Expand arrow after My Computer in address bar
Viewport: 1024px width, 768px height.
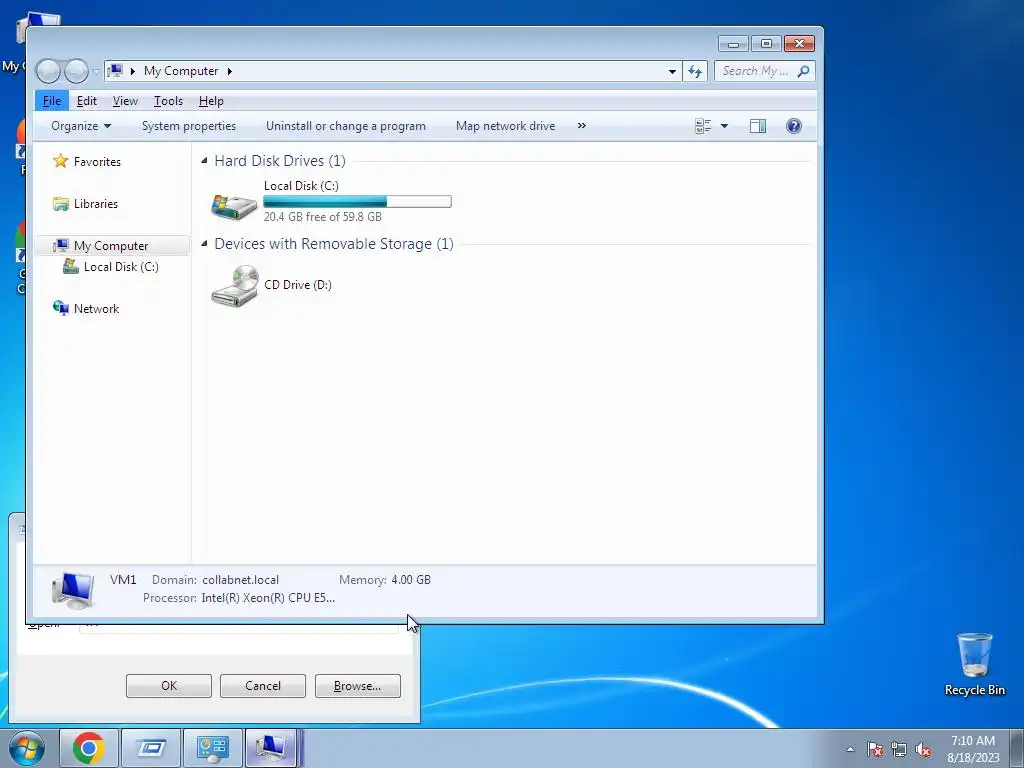(229, 71)
